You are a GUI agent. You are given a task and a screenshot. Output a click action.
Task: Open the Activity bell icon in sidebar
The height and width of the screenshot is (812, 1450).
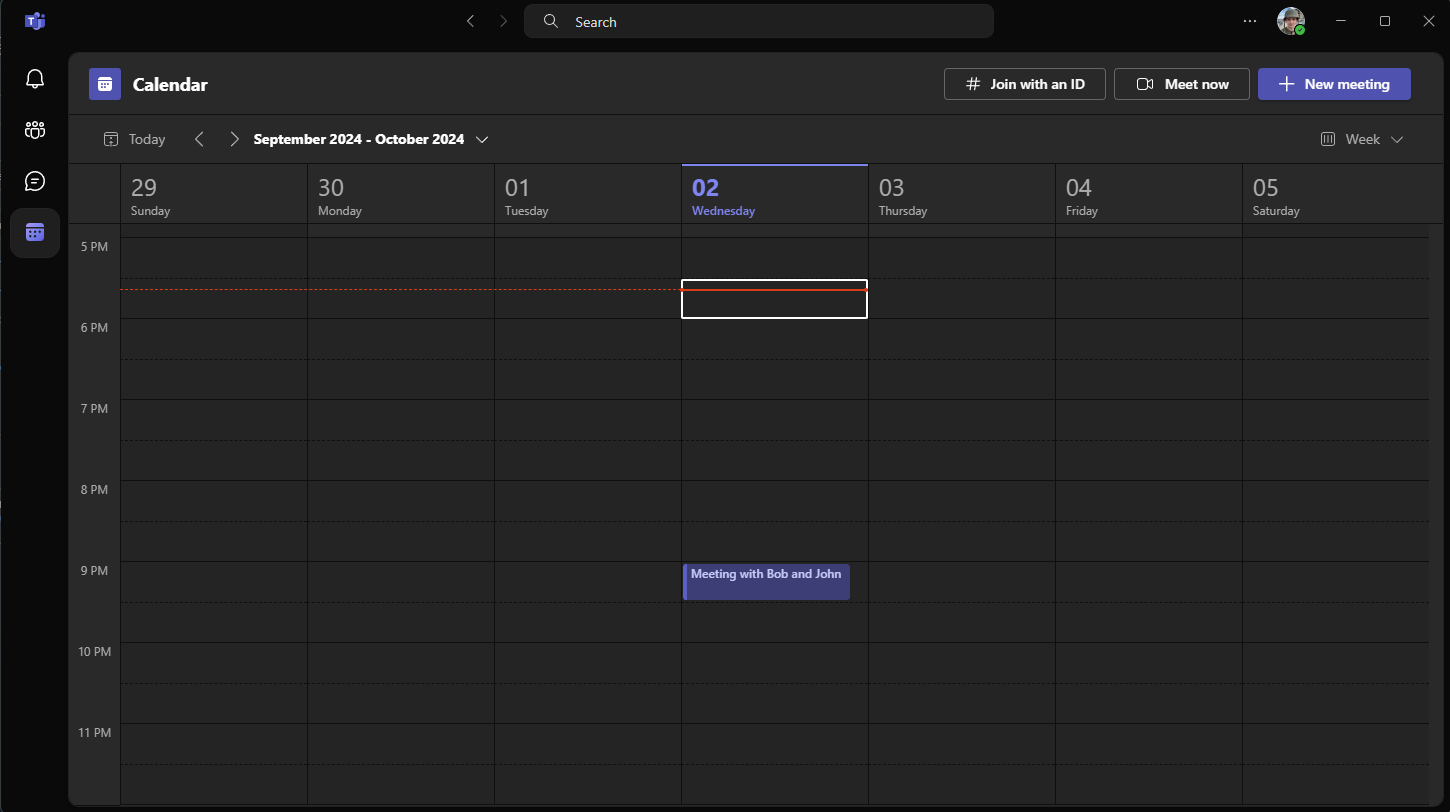pos(35,78)
